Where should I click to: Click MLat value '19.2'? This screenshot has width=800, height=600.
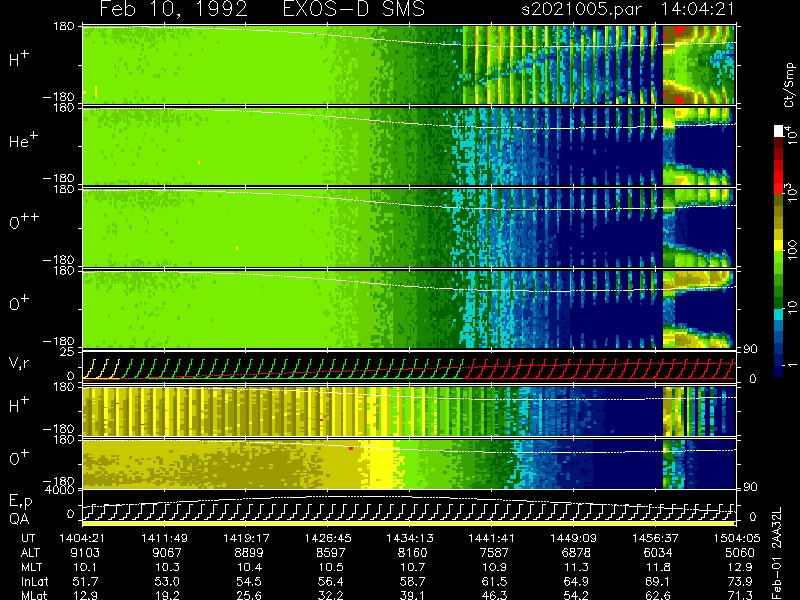pyautogui.click(x=167, y=595)
